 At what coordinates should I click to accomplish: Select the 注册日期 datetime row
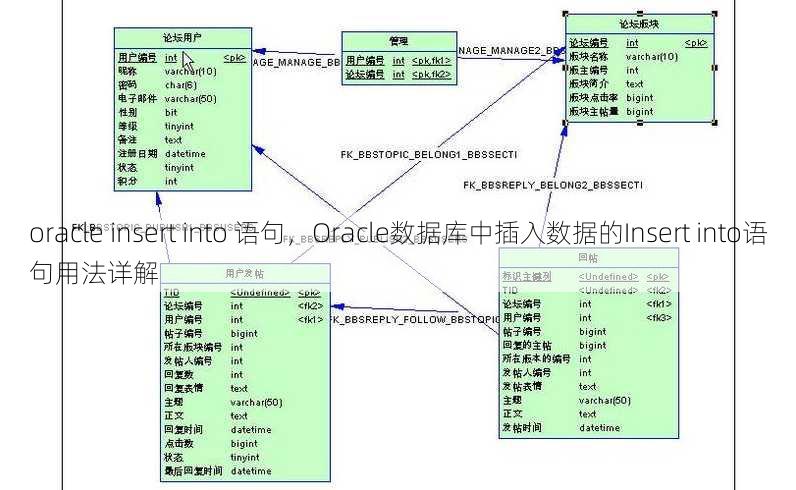tap(162, 154)
